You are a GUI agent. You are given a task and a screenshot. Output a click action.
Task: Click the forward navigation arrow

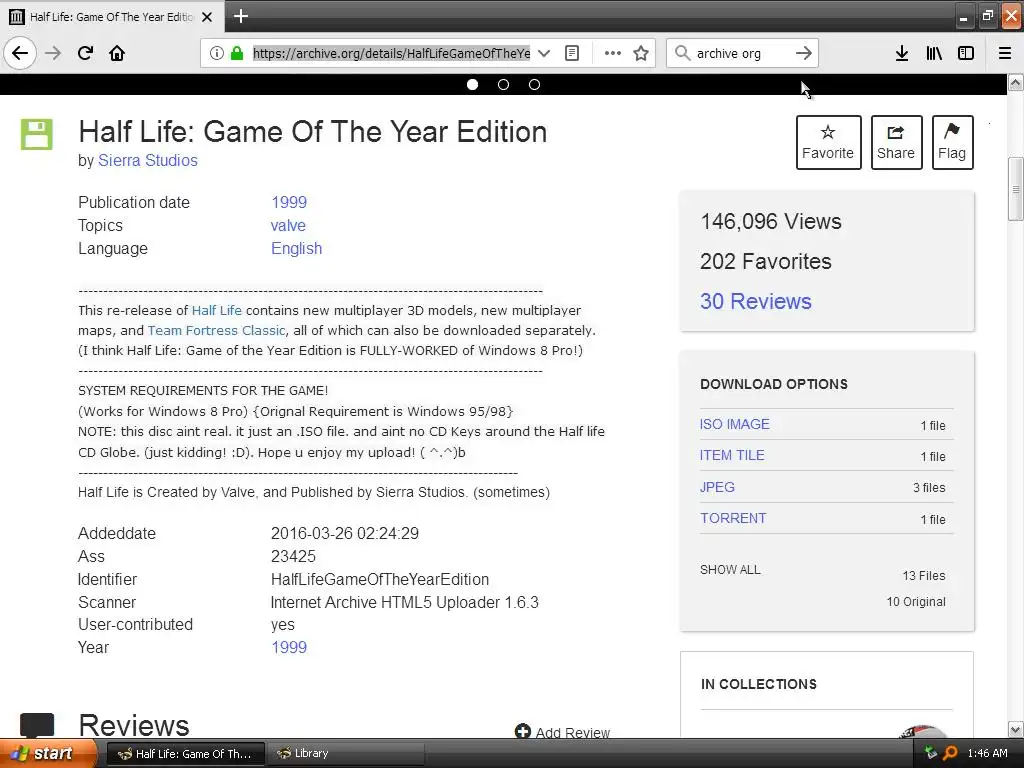[x=53, y=53]
